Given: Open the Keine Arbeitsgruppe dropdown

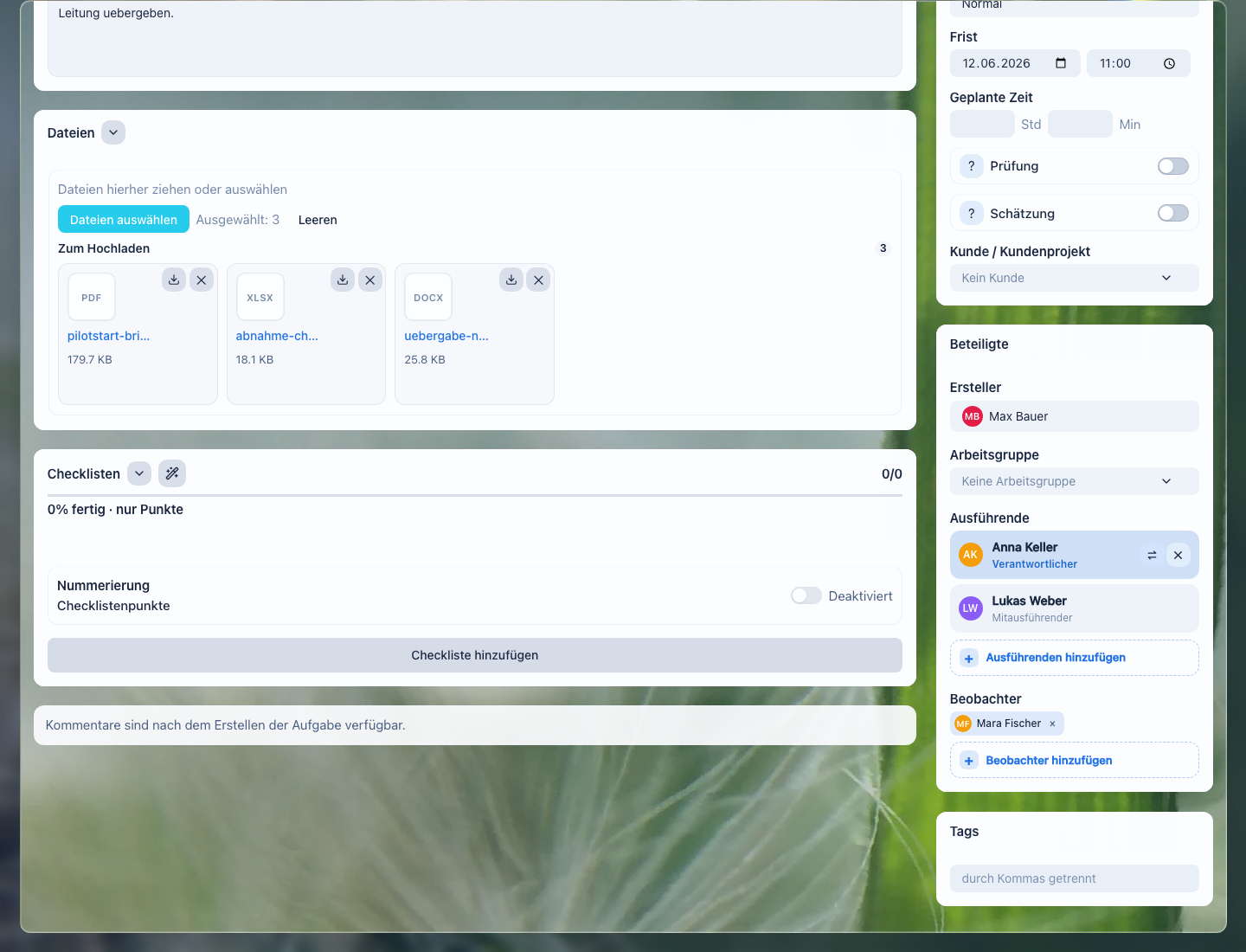Looking at the screenshot, I should (x=1075, y=481).
